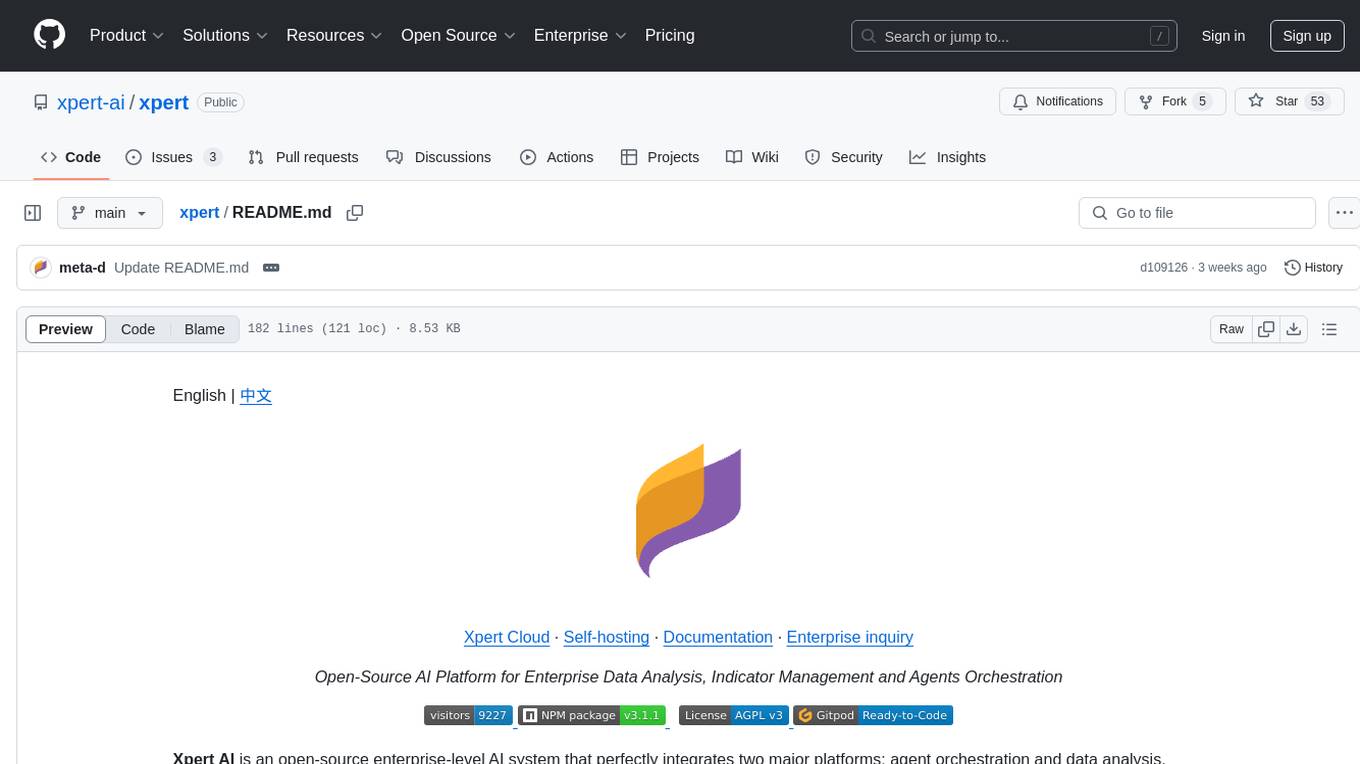Image resolution: width=1360 pixels, height=764 pixels.
Task: Open the meta-d author avatar
Action: (41, 268)
